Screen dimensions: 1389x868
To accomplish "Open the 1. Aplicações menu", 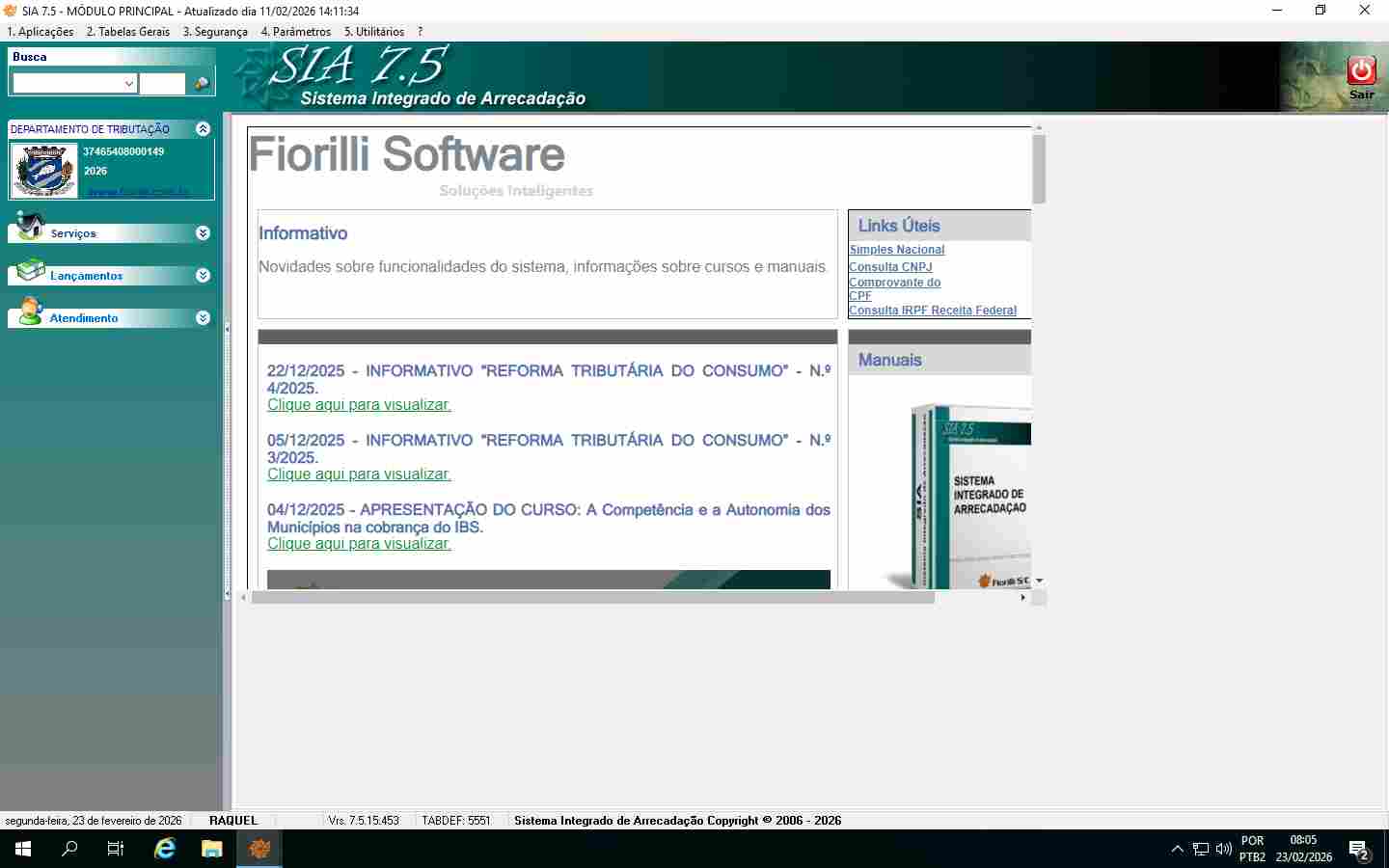I will (41, 32).
